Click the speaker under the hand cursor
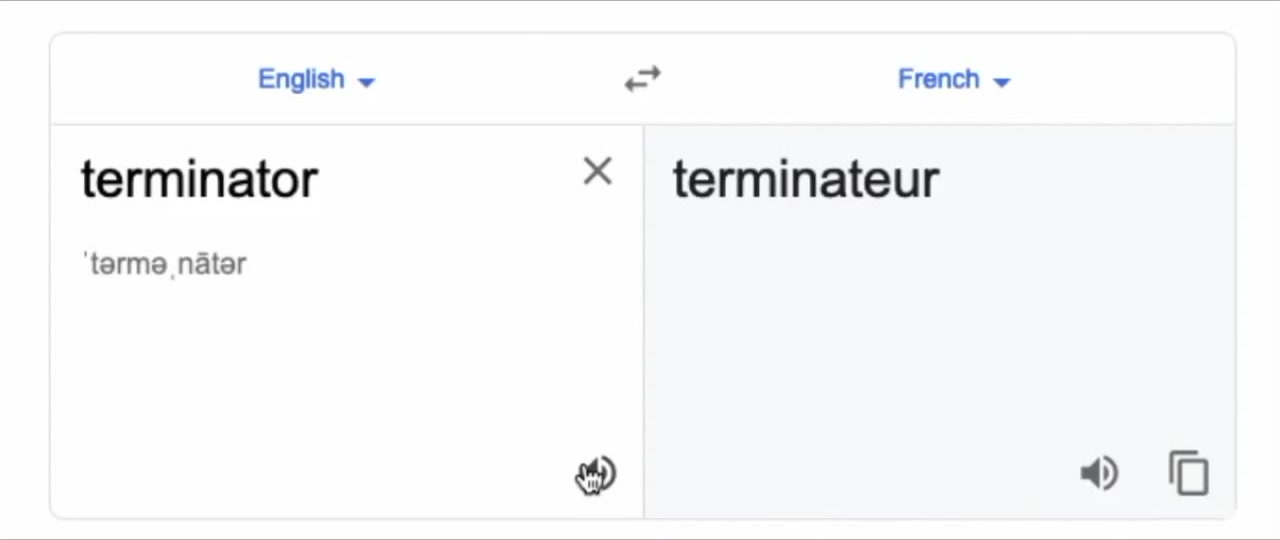Screen dimensions: 1280x540 coord(597,475)
